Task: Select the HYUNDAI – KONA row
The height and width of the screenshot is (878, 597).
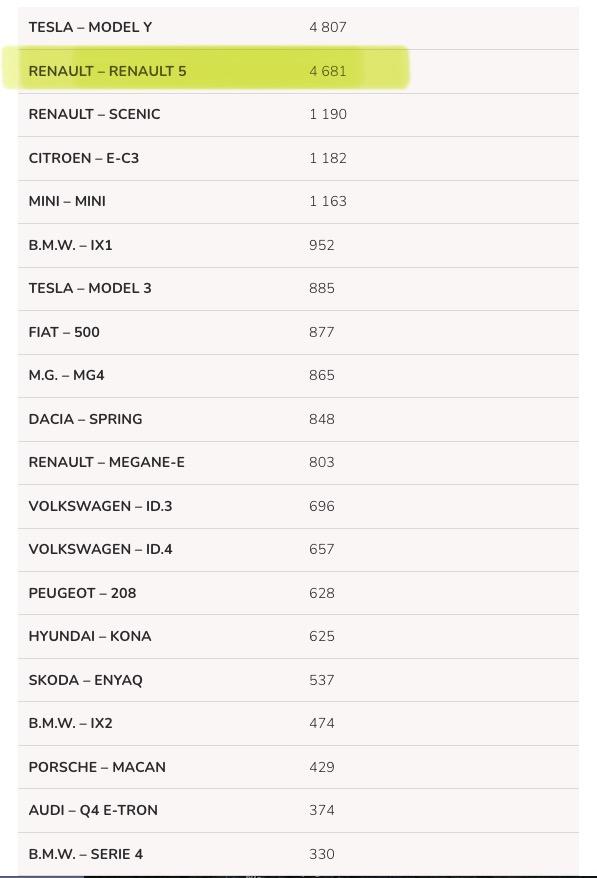Action: (x=298, y=636)
